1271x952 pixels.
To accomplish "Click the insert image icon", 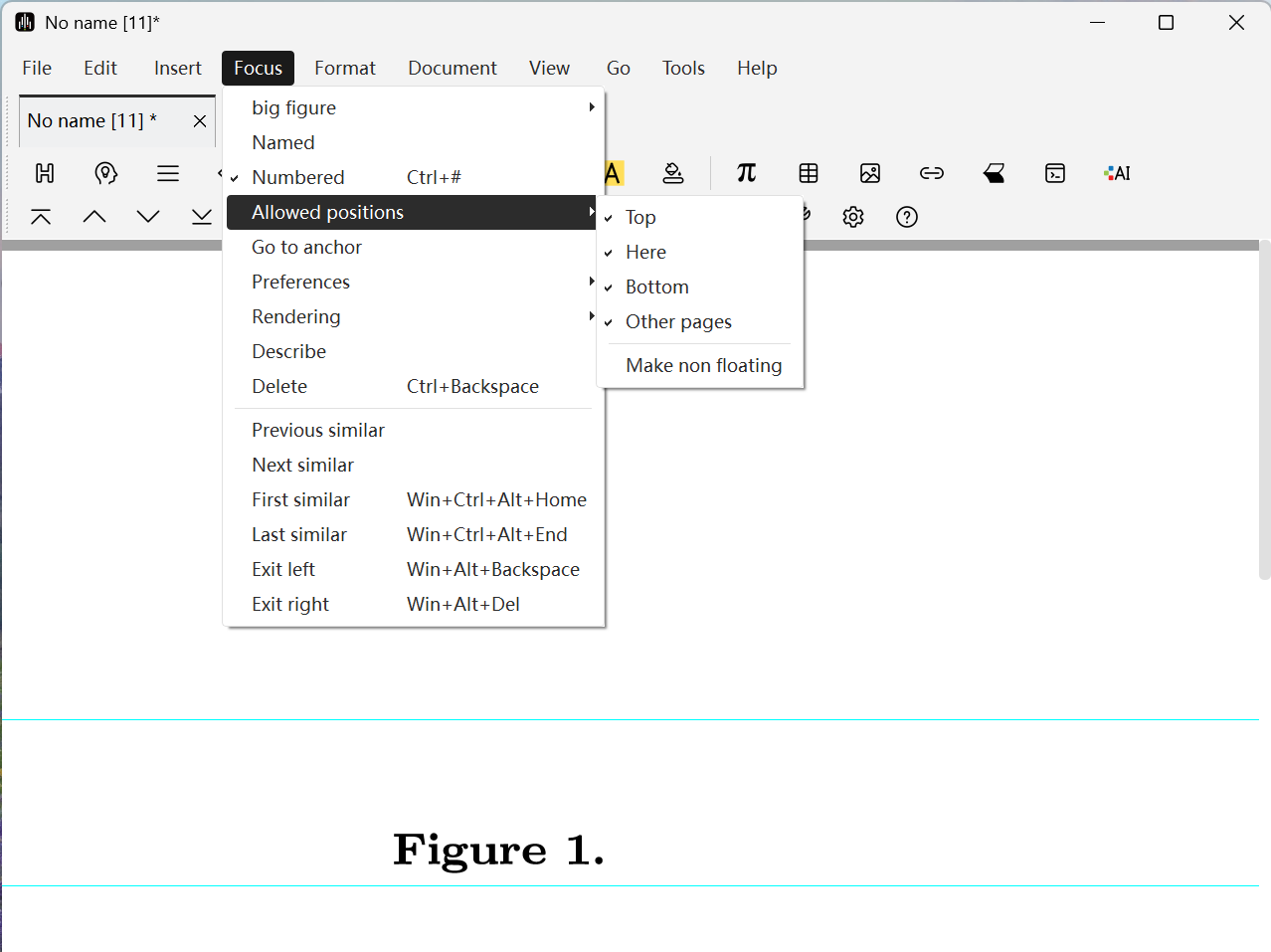I will coord(870,173).
